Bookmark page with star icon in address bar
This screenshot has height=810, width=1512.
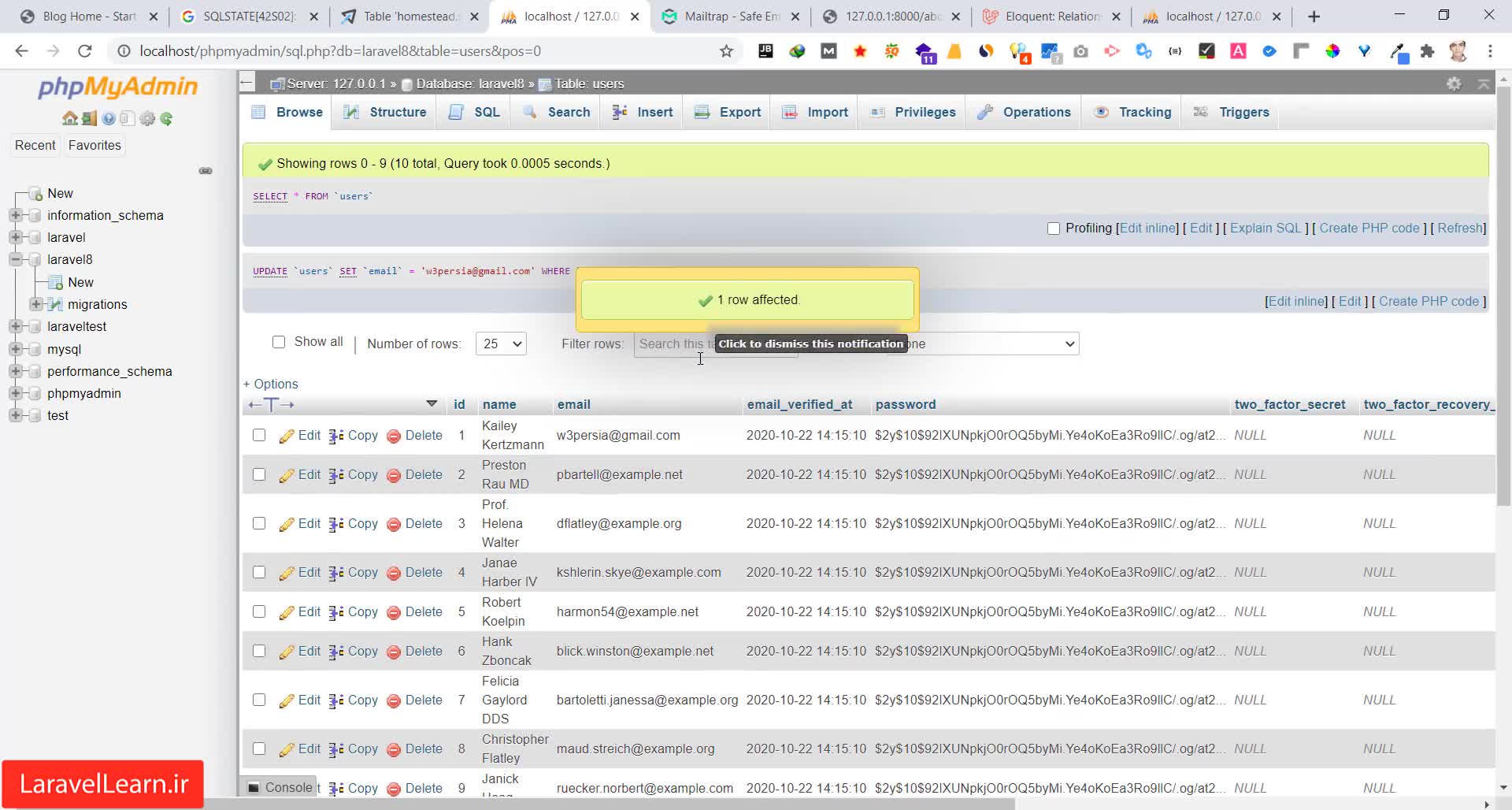click(726, 51)
